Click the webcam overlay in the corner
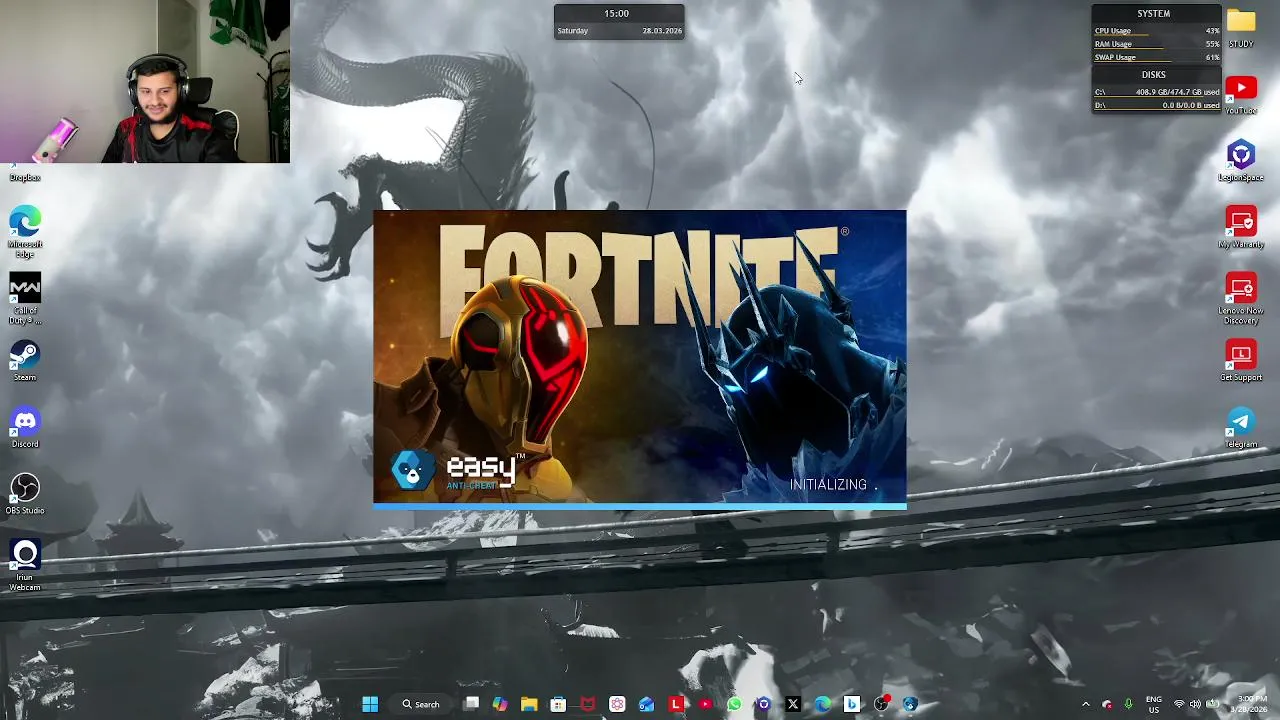The image size is (1280, 720). 145,81
